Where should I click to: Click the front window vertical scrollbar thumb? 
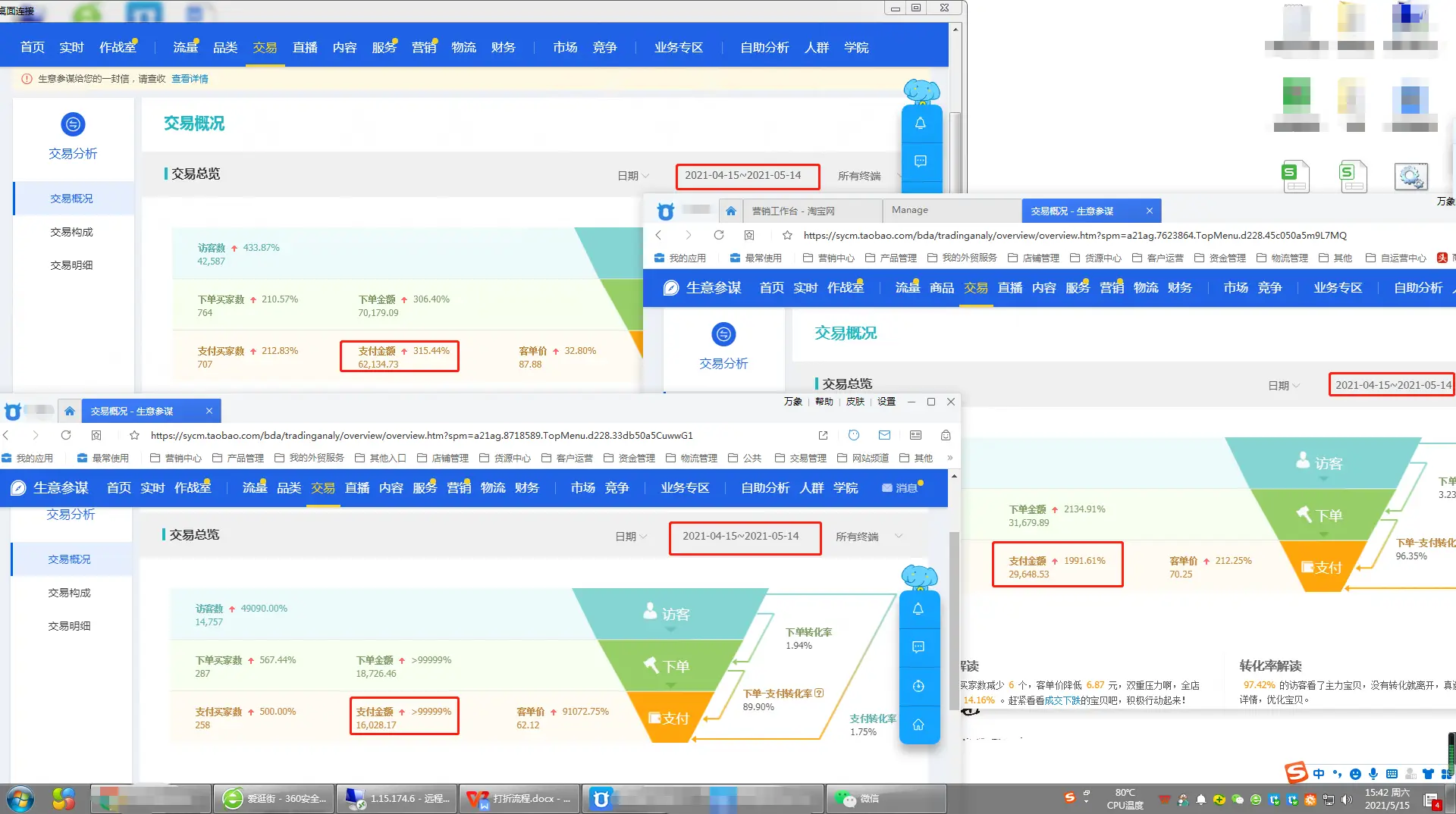pos(953,620)
